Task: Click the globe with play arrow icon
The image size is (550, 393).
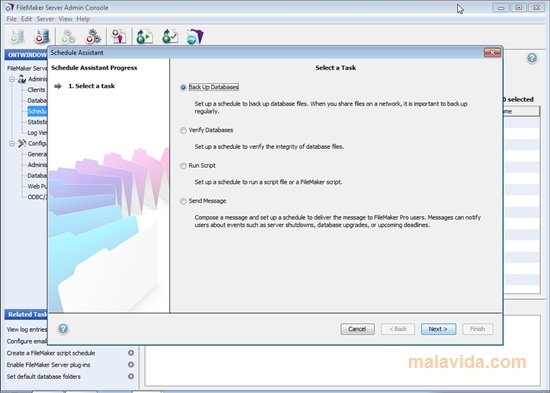Action: (x=145, y=36)
